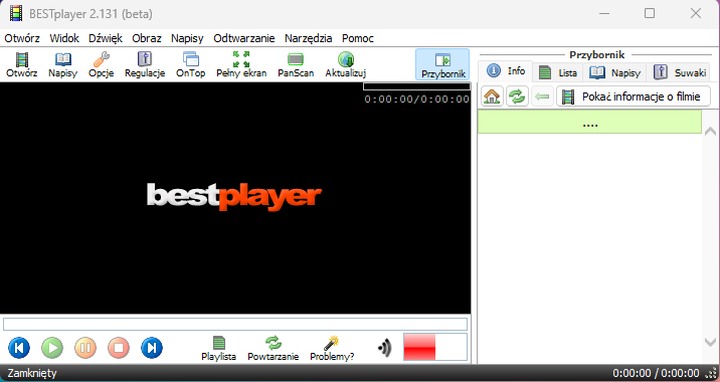The width and height of the screenshot is (720, 382).
Task: Toggle Powtarzanie repeat mode
Action: [273, 348]
